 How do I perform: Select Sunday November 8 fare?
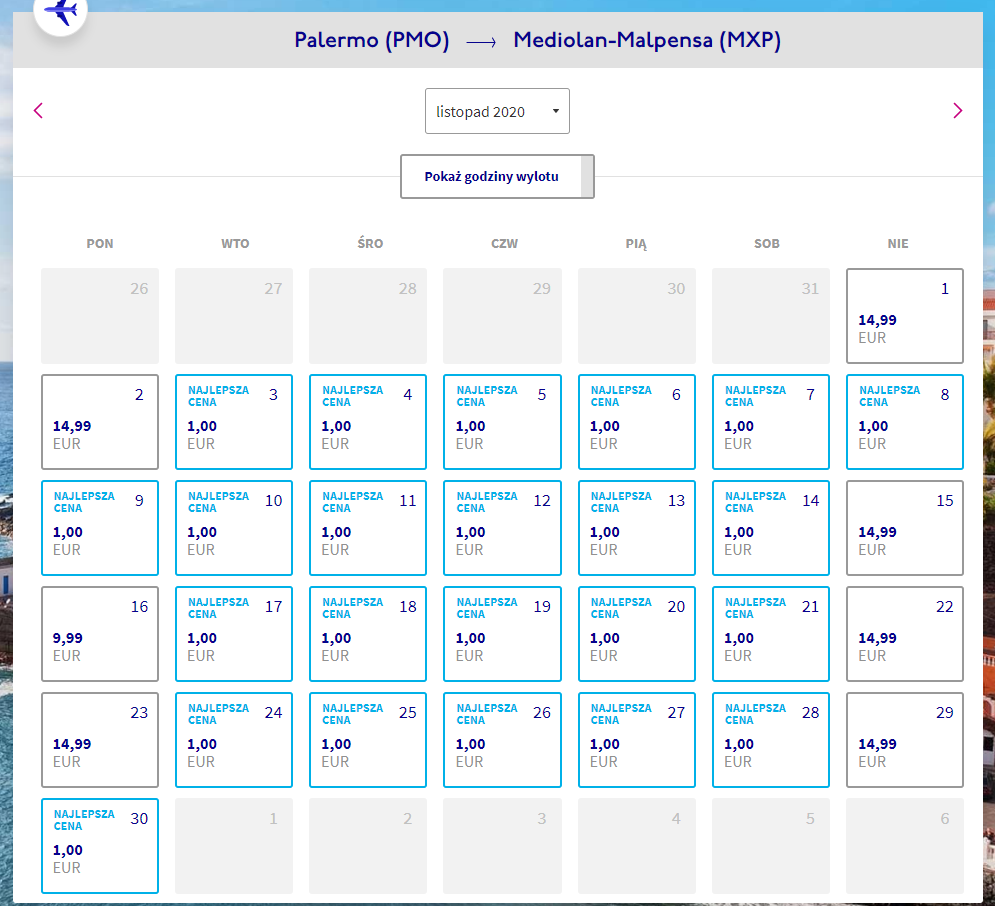coord(905,422)
